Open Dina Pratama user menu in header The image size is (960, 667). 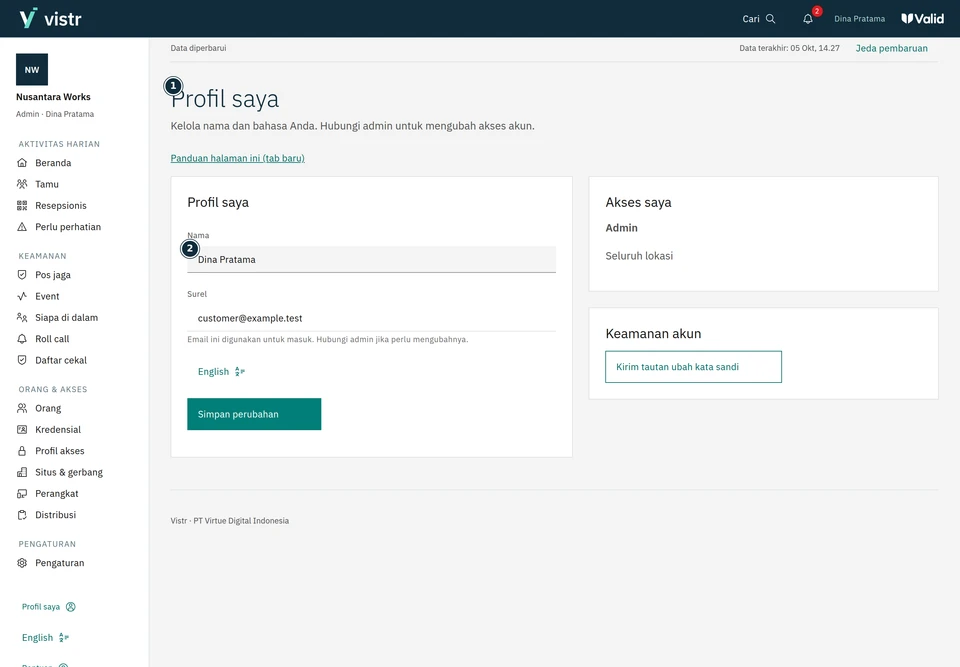[859, 19]
